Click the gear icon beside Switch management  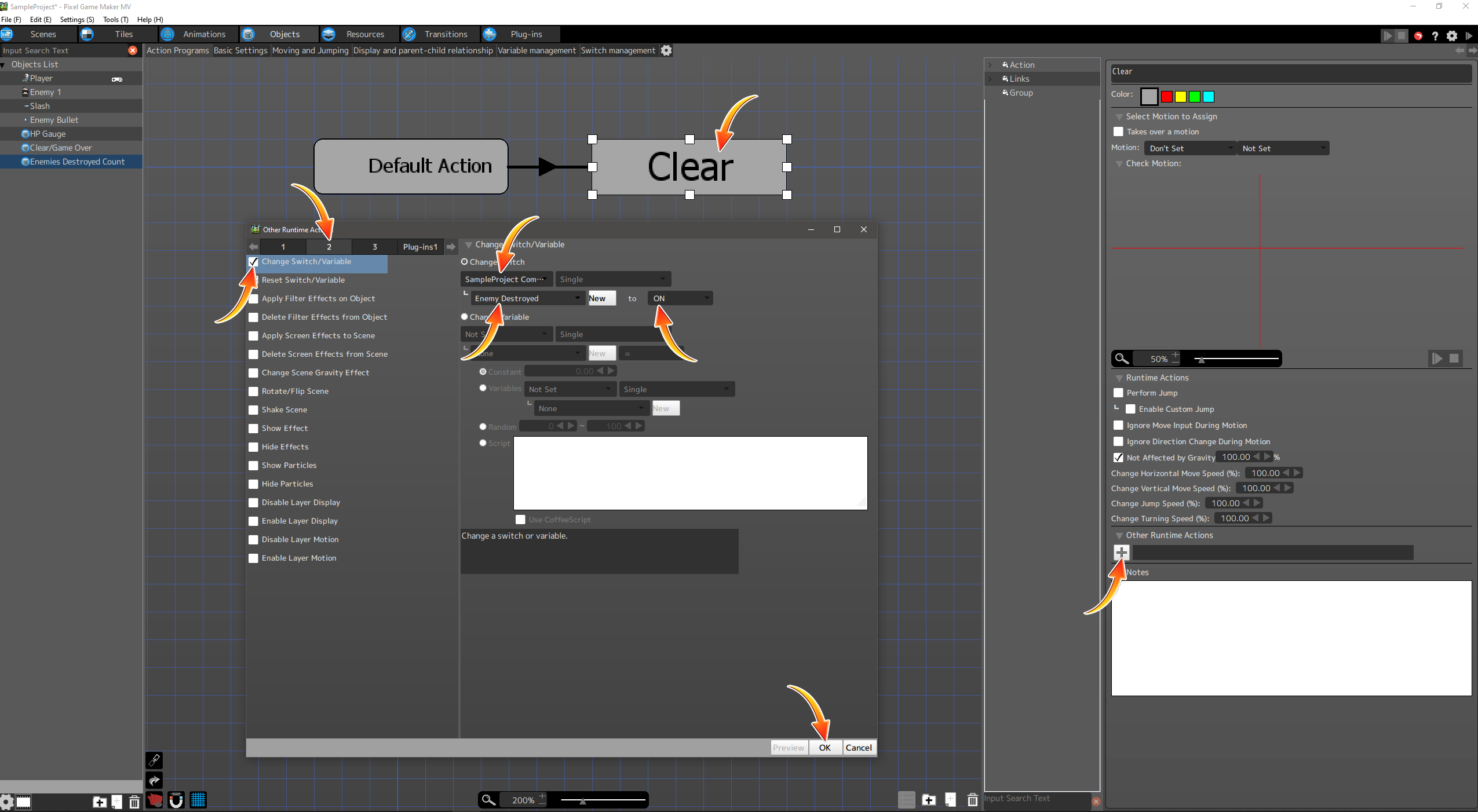click(x=666, y=50)
